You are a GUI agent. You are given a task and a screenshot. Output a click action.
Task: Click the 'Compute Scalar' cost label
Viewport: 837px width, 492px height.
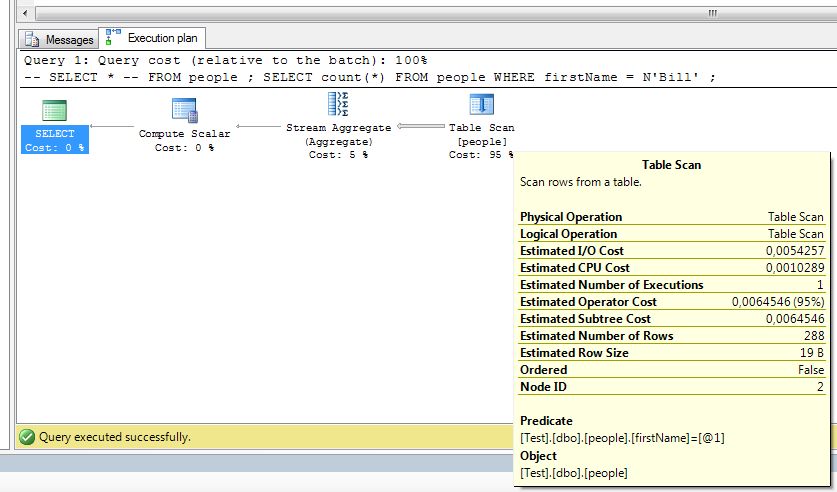click(185, 140)
